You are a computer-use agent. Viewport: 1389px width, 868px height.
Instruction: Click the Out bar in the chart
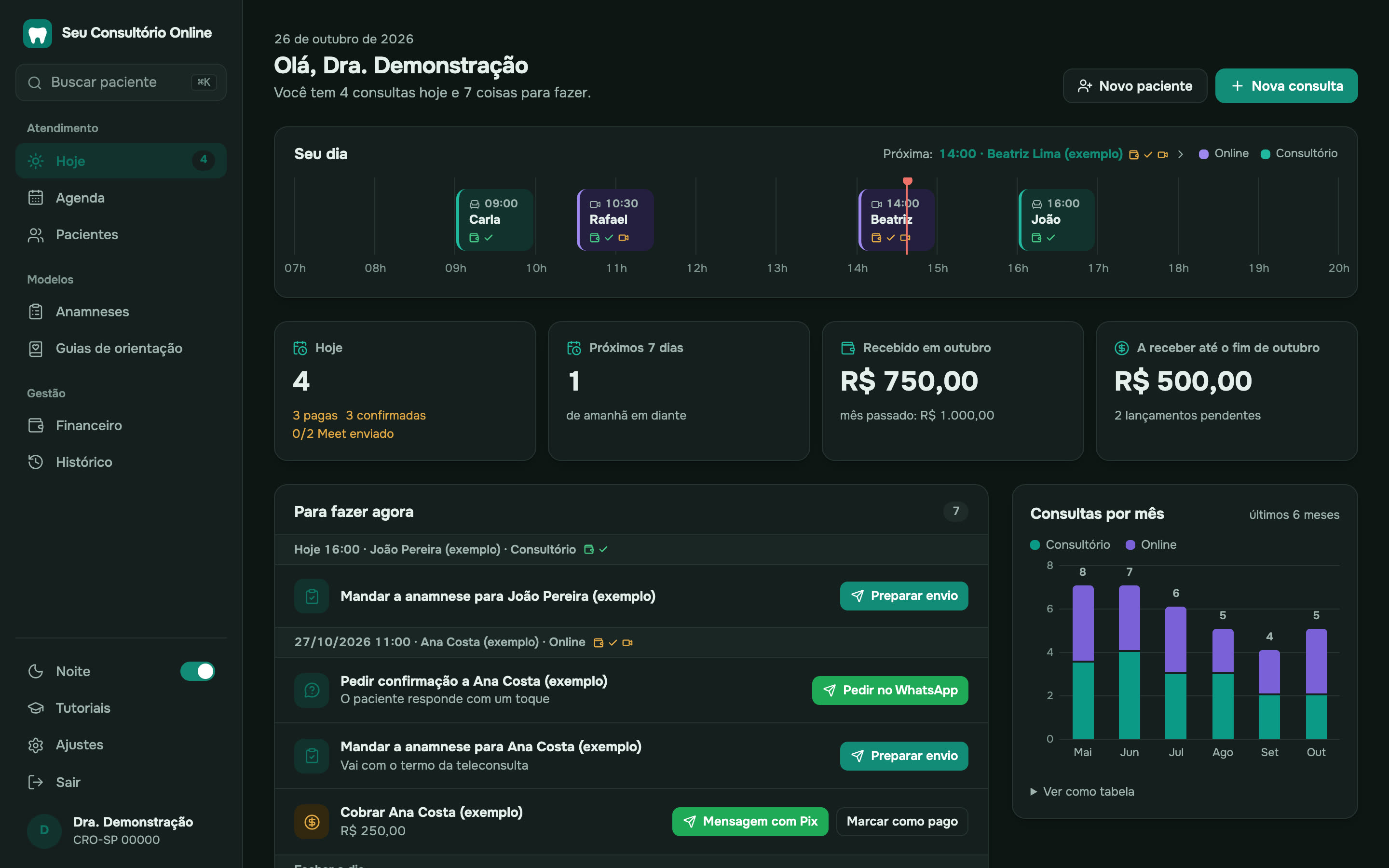[x=1316, y=684]
